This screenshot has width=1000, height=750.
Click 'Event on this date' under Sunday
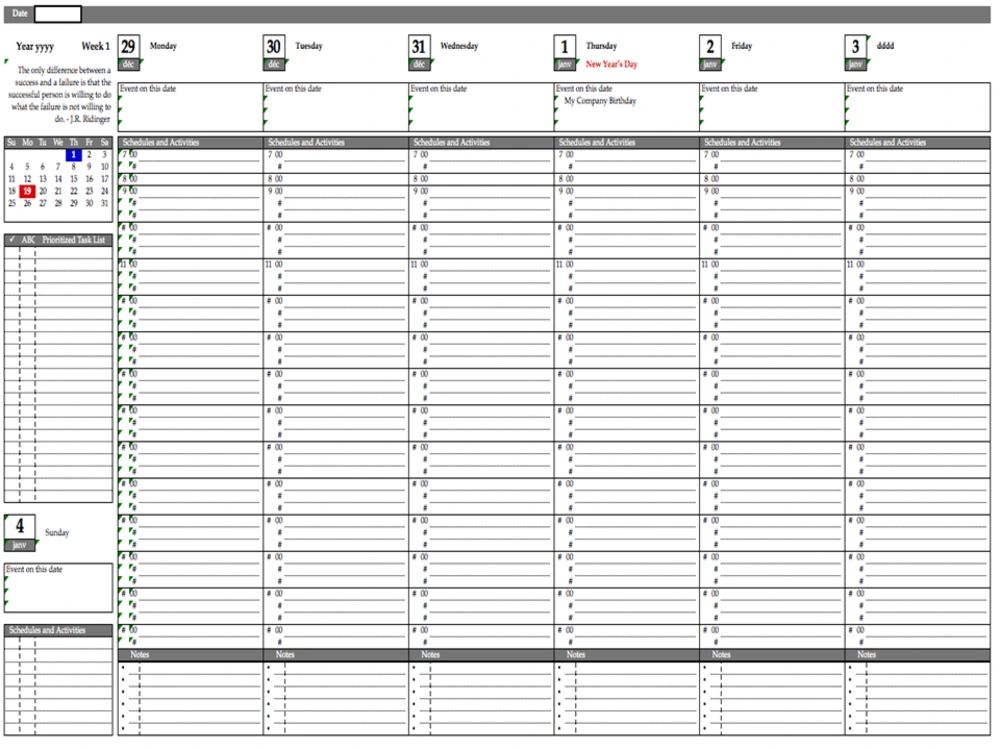pos(34,570)
